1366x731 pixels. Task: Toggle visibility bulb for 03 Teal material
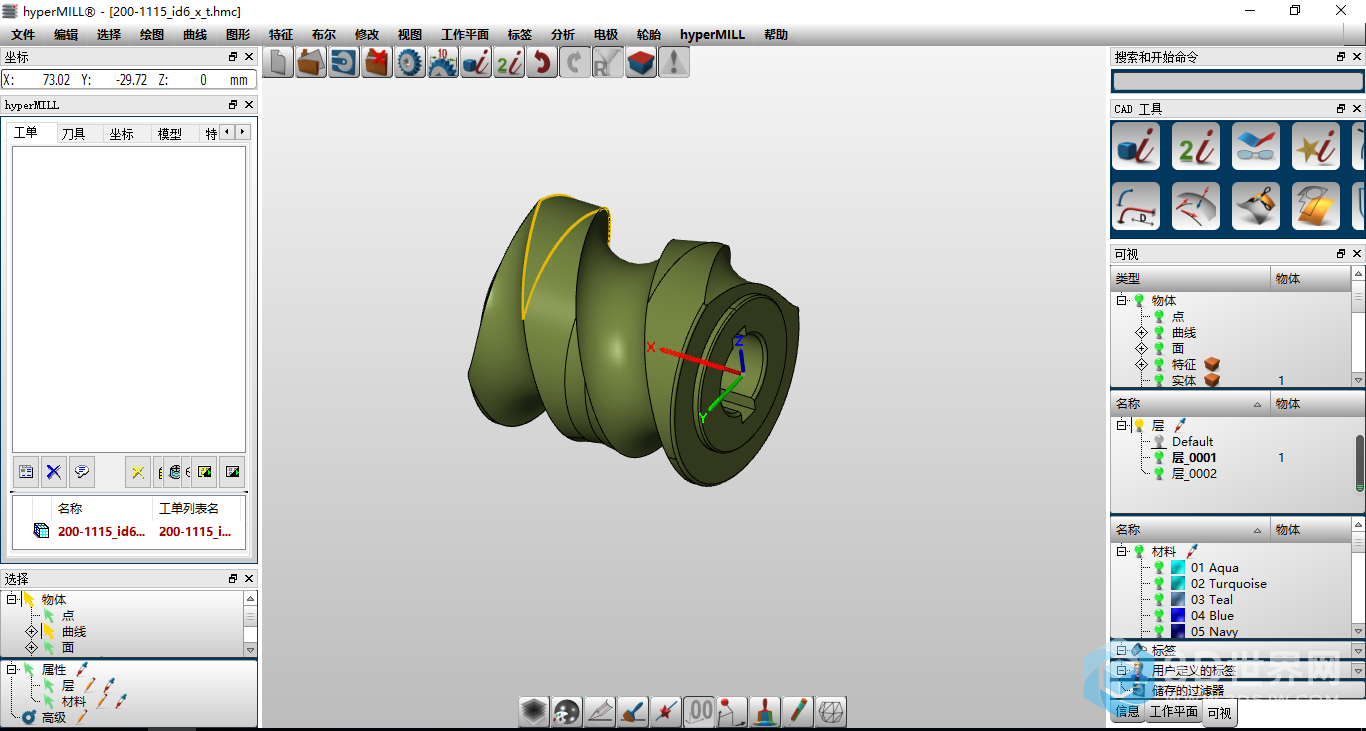pos(1159,599)
